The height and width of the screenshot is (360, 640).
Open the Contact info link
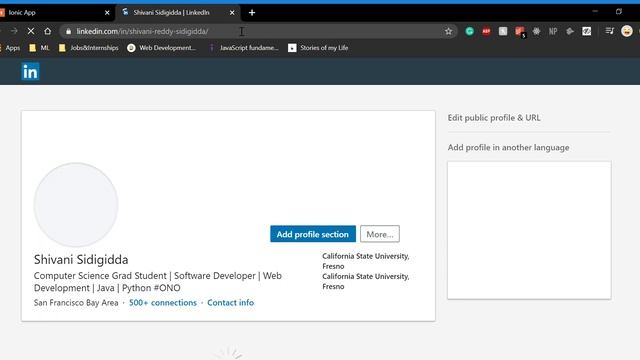pyautogui.click(x=231, y=302)
